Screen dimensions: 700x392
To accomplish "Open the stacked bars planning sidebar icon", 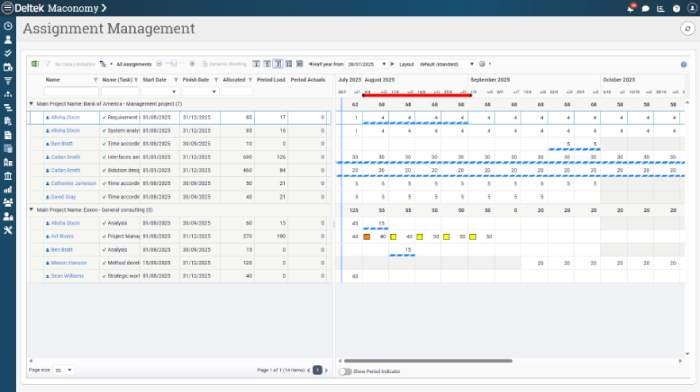I will tap(8, 108).
